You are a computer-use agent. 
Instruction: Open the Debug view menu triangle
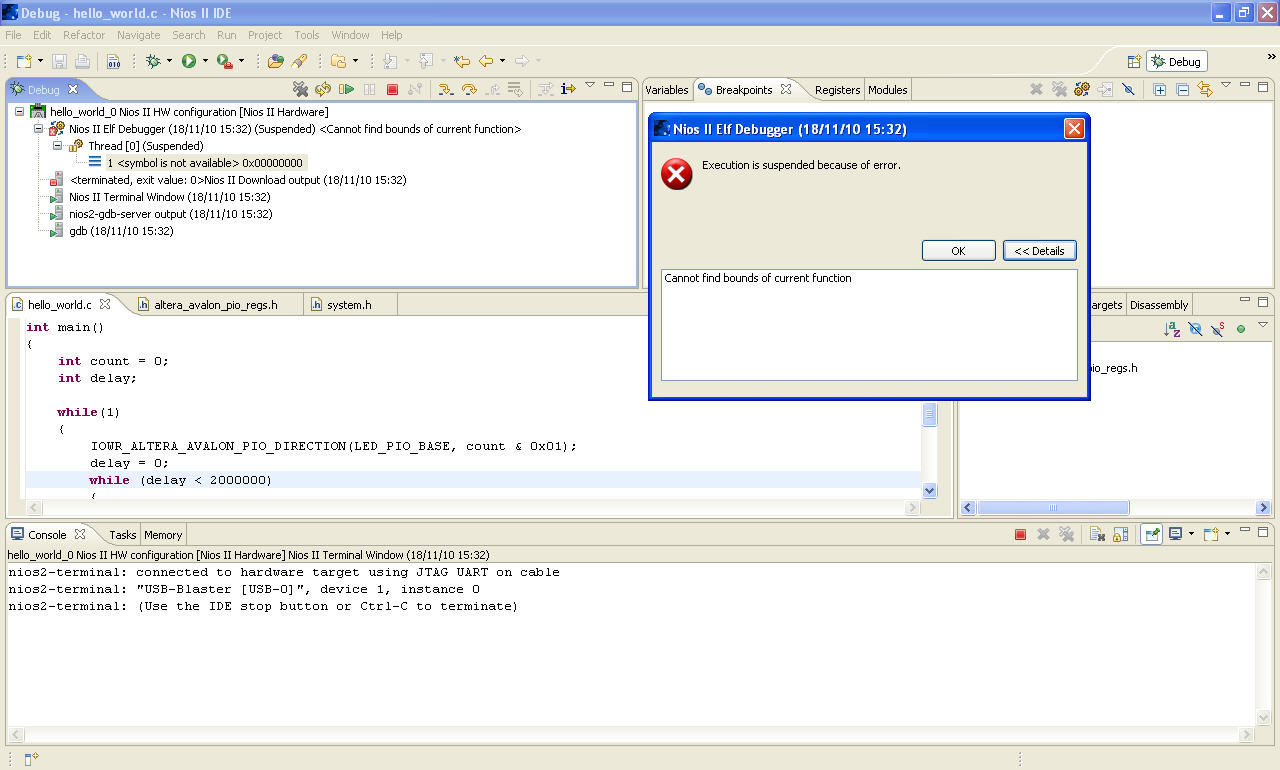(590, 85)
